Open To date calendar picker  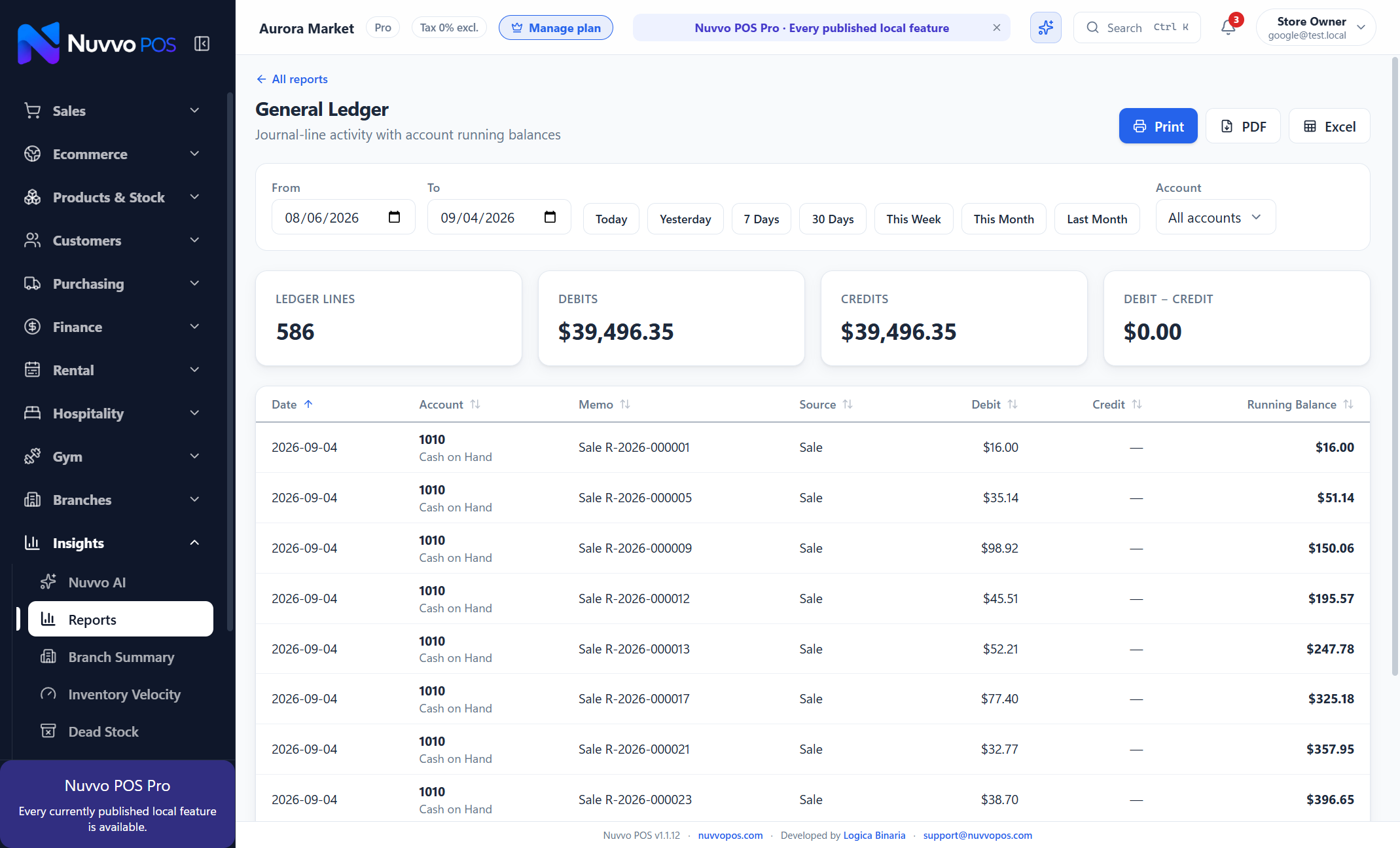550,217
